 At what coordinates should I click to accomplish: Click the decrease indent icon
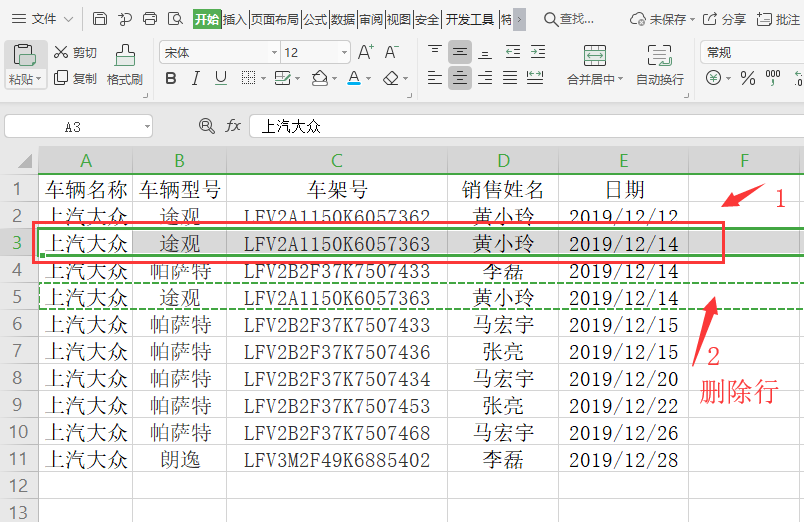click(x=513, y=52)
